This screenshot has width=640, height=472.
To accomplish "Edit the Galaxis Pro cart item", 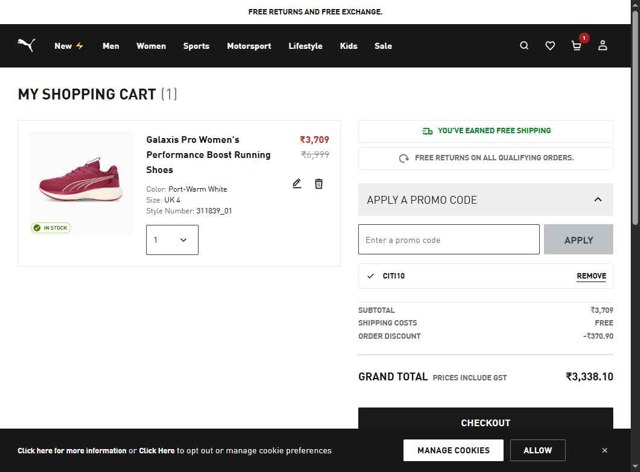I will 297,184.
